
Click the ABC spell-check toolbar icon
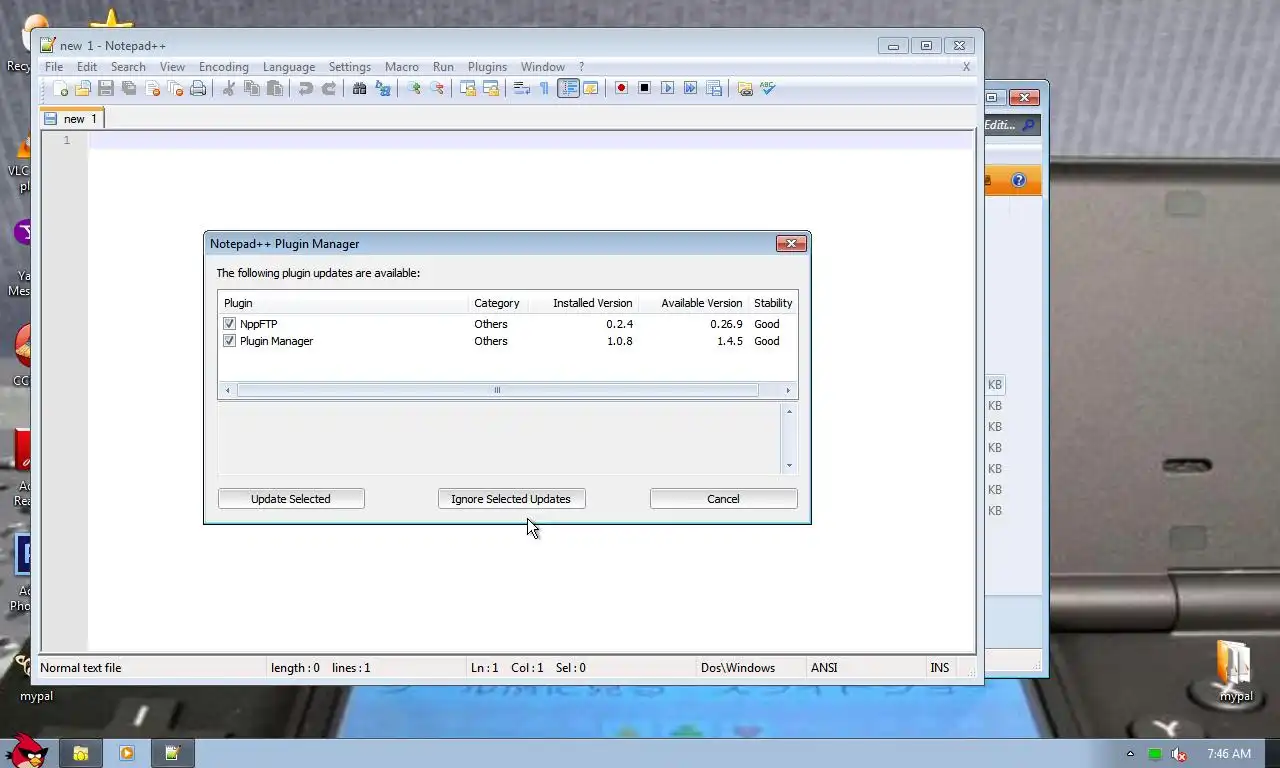click(x=768, y=88)
